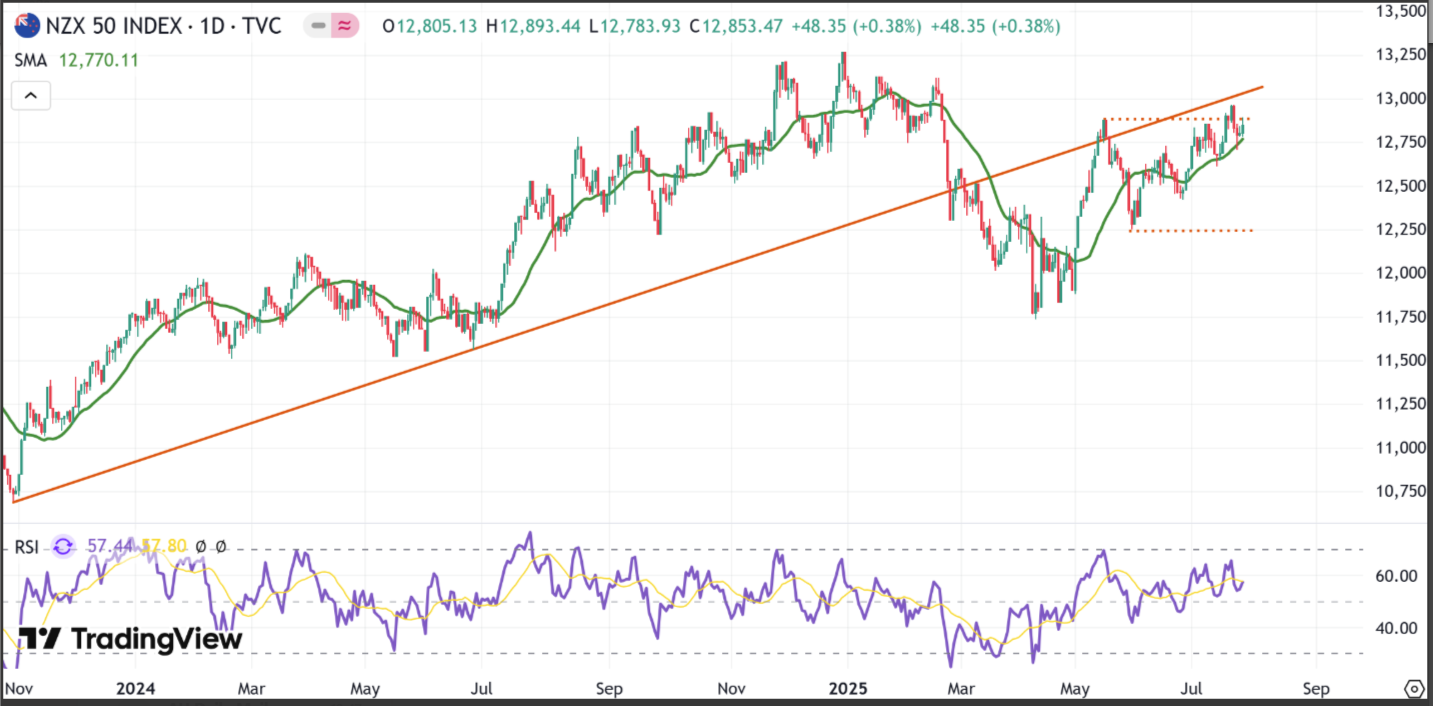The height and width of the screenshot is (706, 1433).
Task: Click the 2024 label on time axis
Action: pos(134,689)
